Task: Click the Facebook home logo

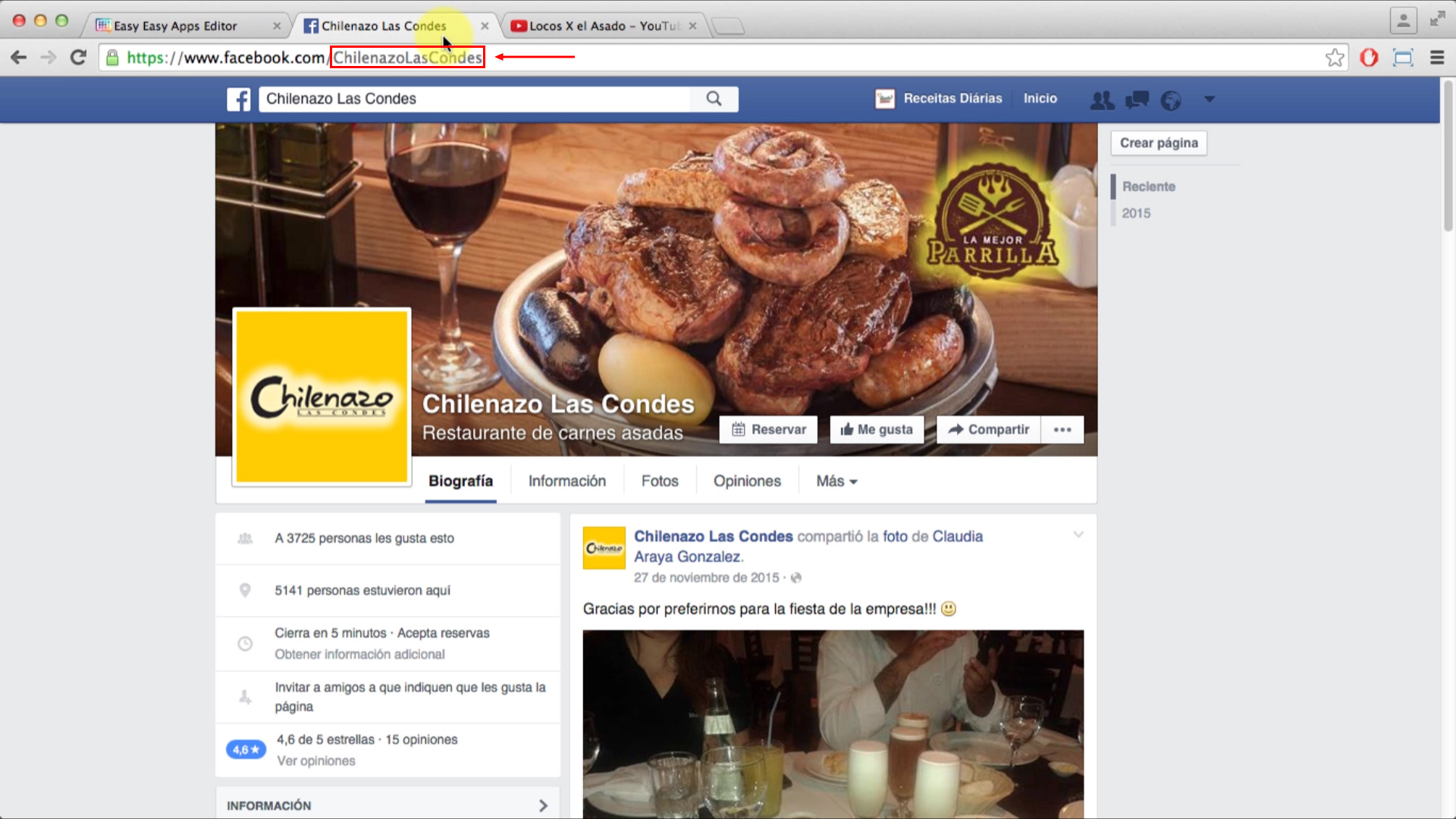Action: tap(238, 99)
